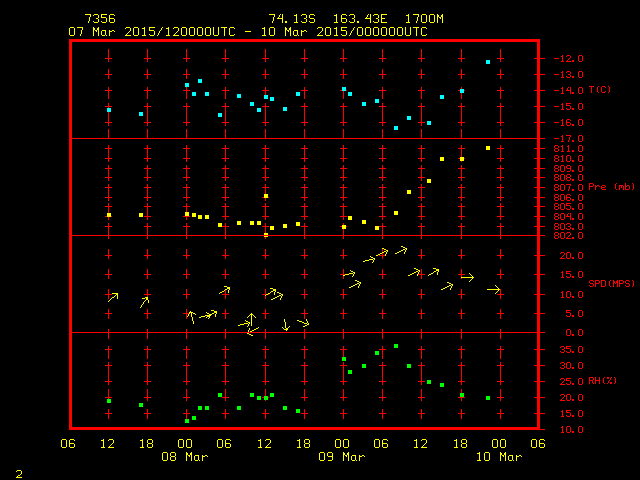Viewport: 640px width, 480px height.
Task: Select the rightmost green humidity data point
Action: [488, 398]
